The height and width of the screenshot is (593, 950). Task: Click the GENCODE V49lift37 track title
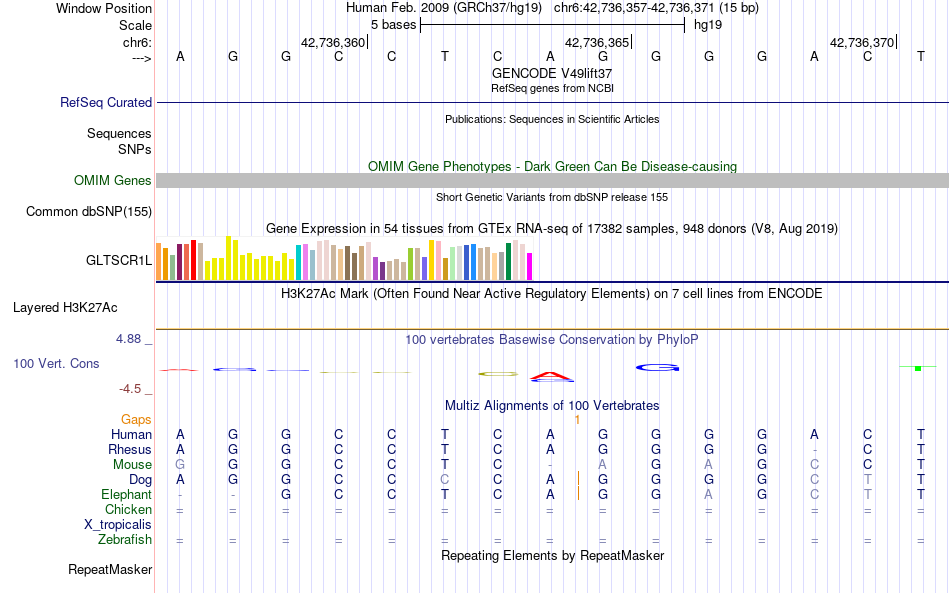tap(552, 73)
